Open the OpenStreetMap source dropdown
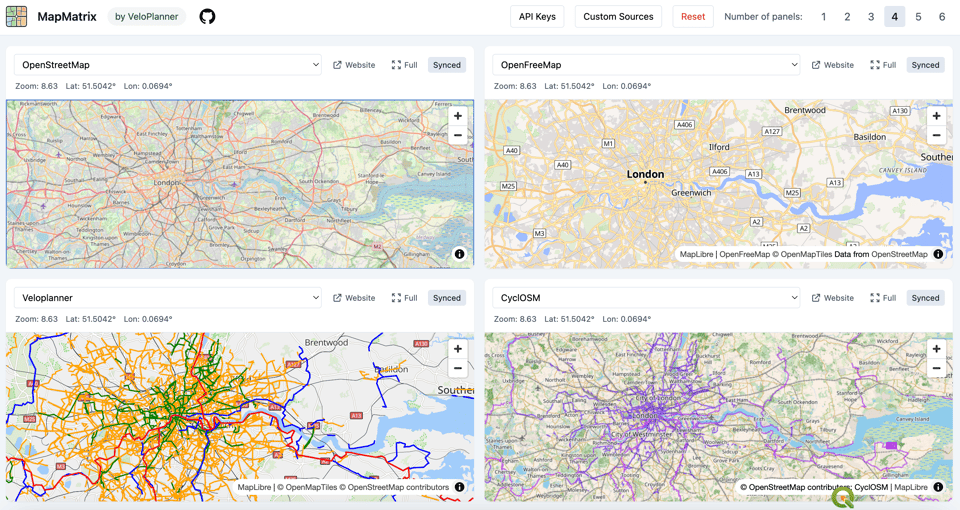 point(168,65)
